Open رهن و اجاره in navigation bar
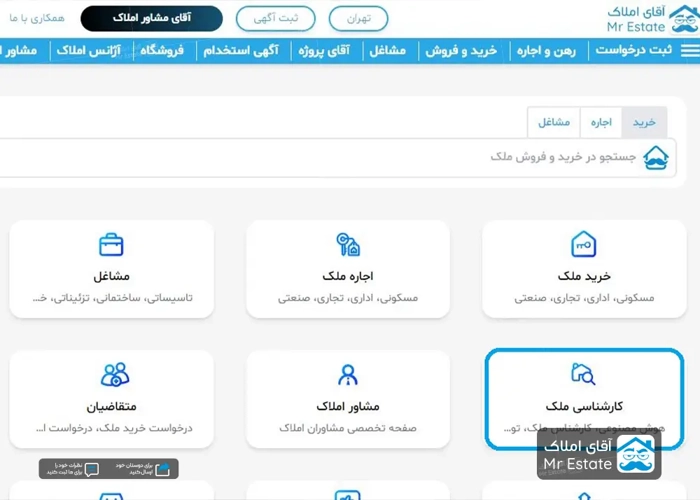700x500 pixels. click(548, 50)
